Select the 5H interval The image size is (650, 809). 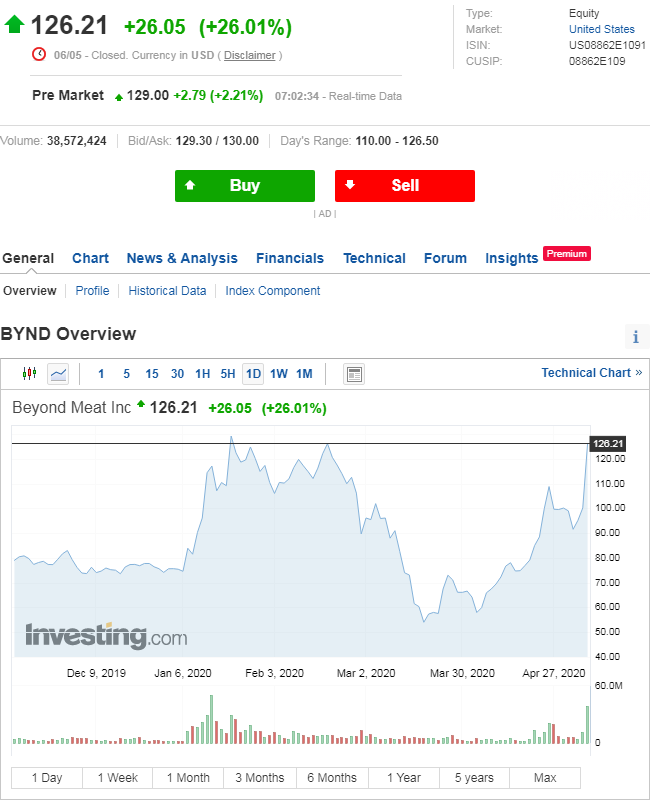click(228, 374)
